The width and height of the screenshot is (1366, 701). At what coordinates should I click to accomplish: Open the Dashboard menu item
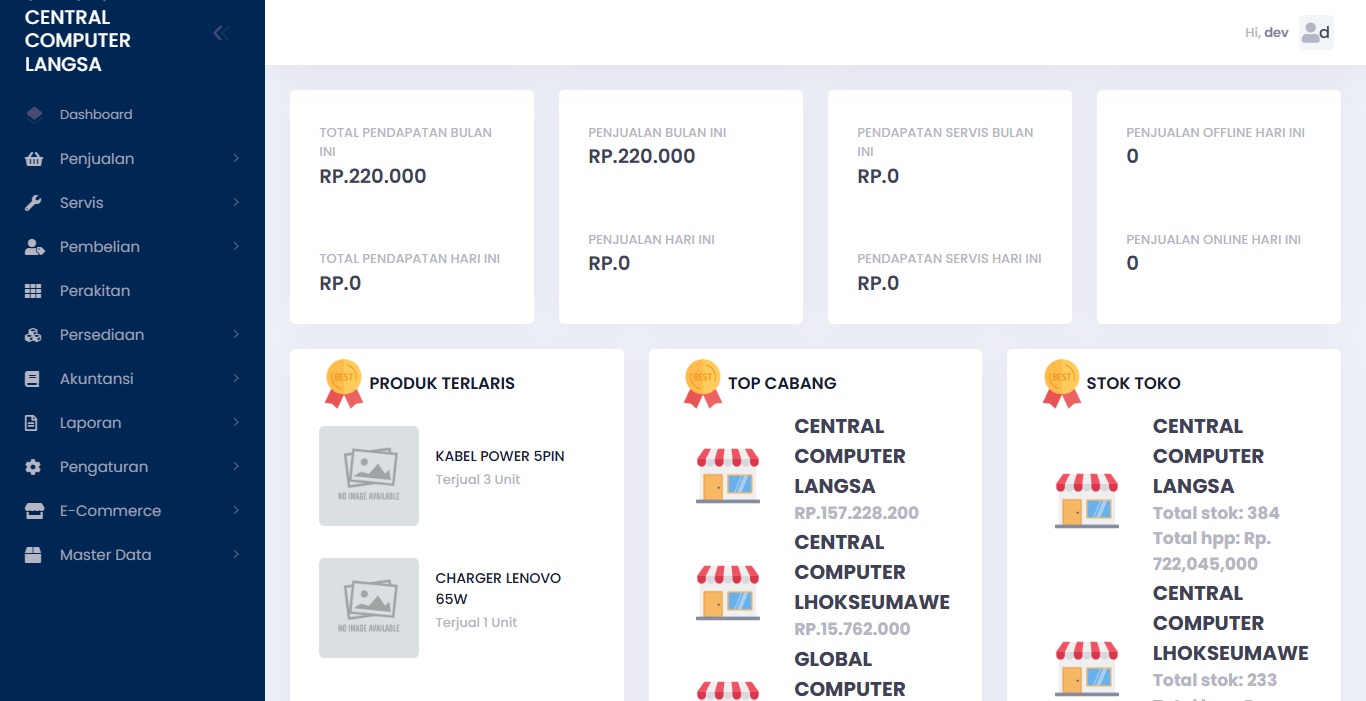click(x=96, y=115)
